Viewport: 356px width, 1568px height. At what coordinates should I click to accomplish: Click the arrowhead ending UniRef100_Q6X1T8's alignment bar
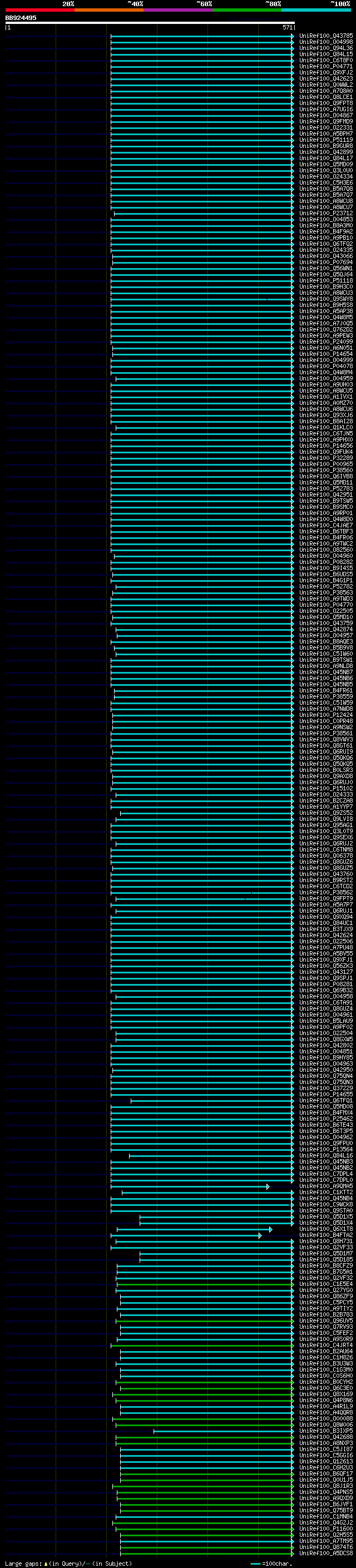[x=270, y=1229]
